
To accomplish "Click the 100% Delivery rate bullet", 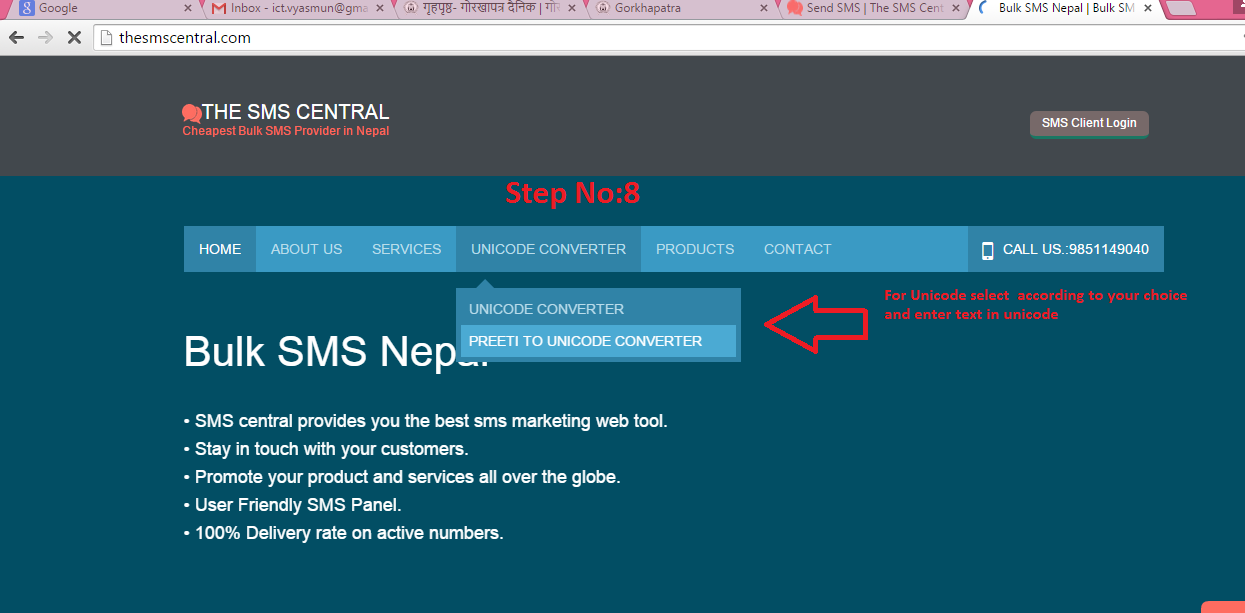I will coord(344,533).
